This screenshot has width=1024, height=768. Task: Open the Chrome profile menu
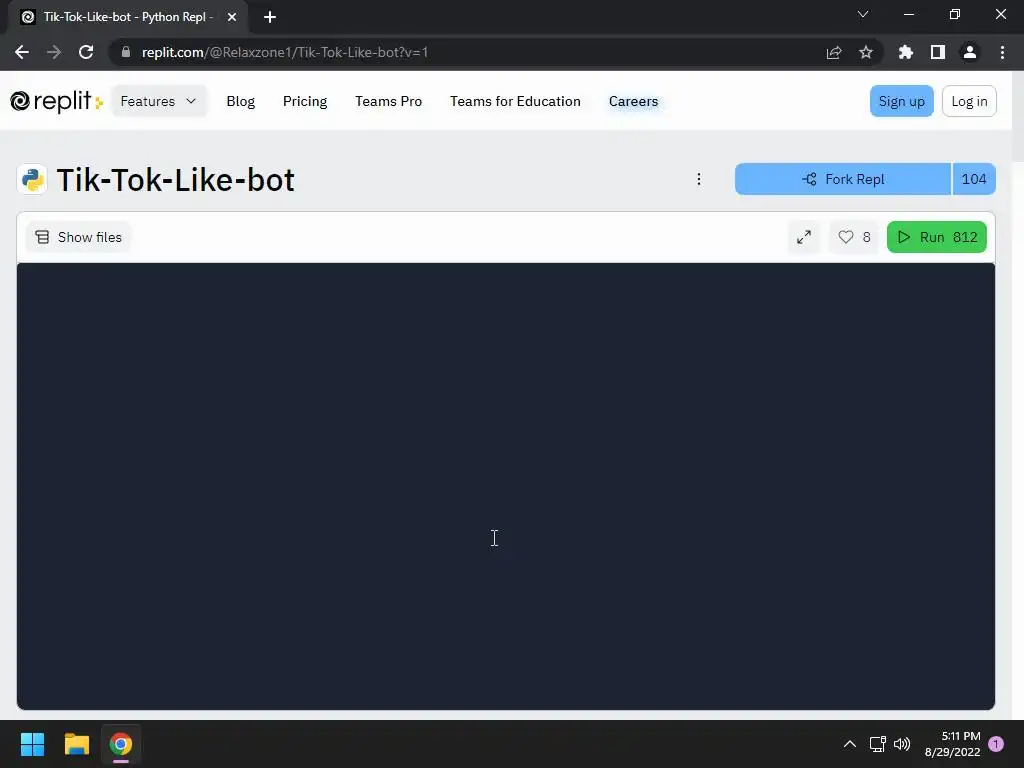(x=970, y=52)
